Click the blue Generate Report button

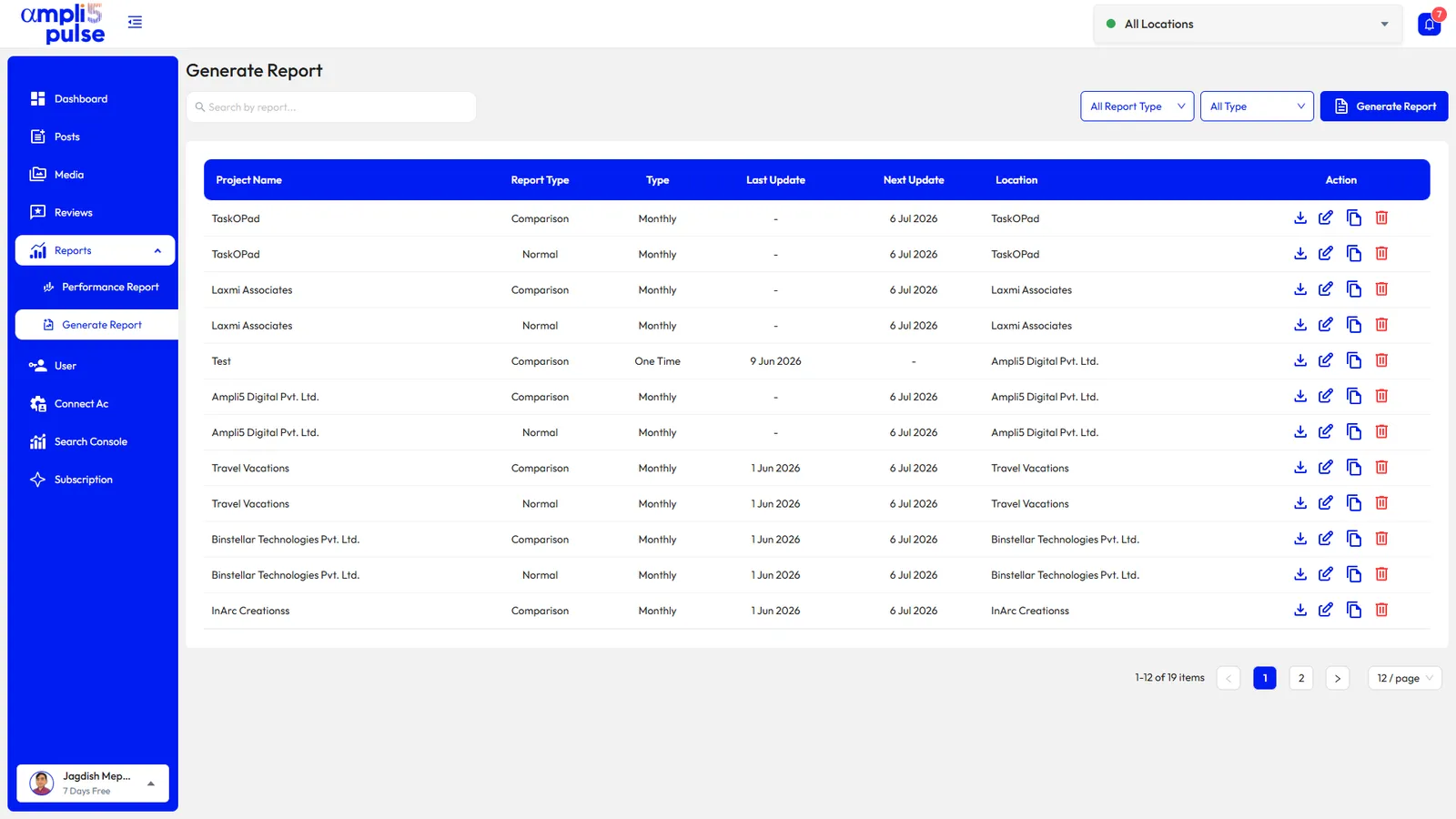point(1384,106)
